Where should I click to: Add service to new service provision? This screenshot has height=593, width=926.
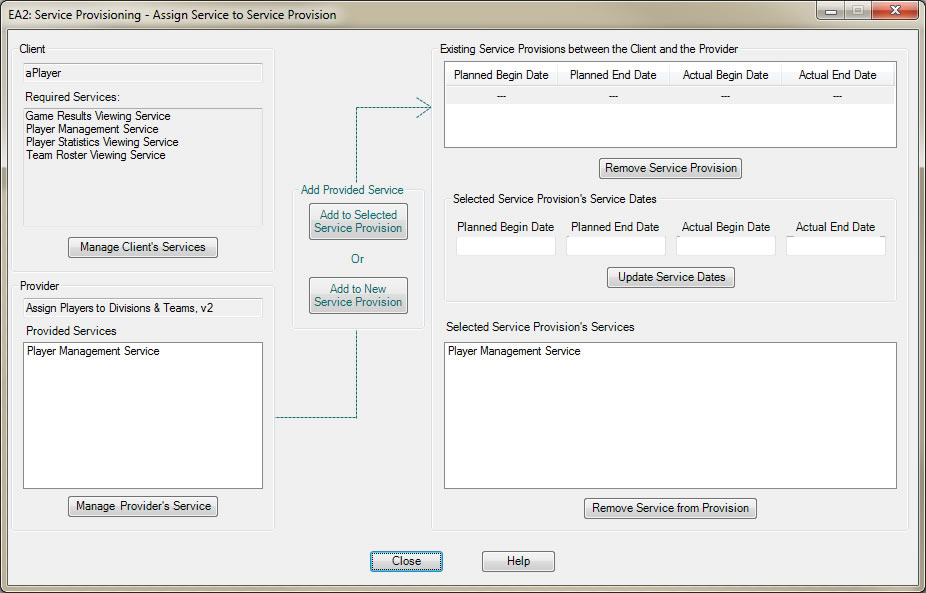(358, 295)
